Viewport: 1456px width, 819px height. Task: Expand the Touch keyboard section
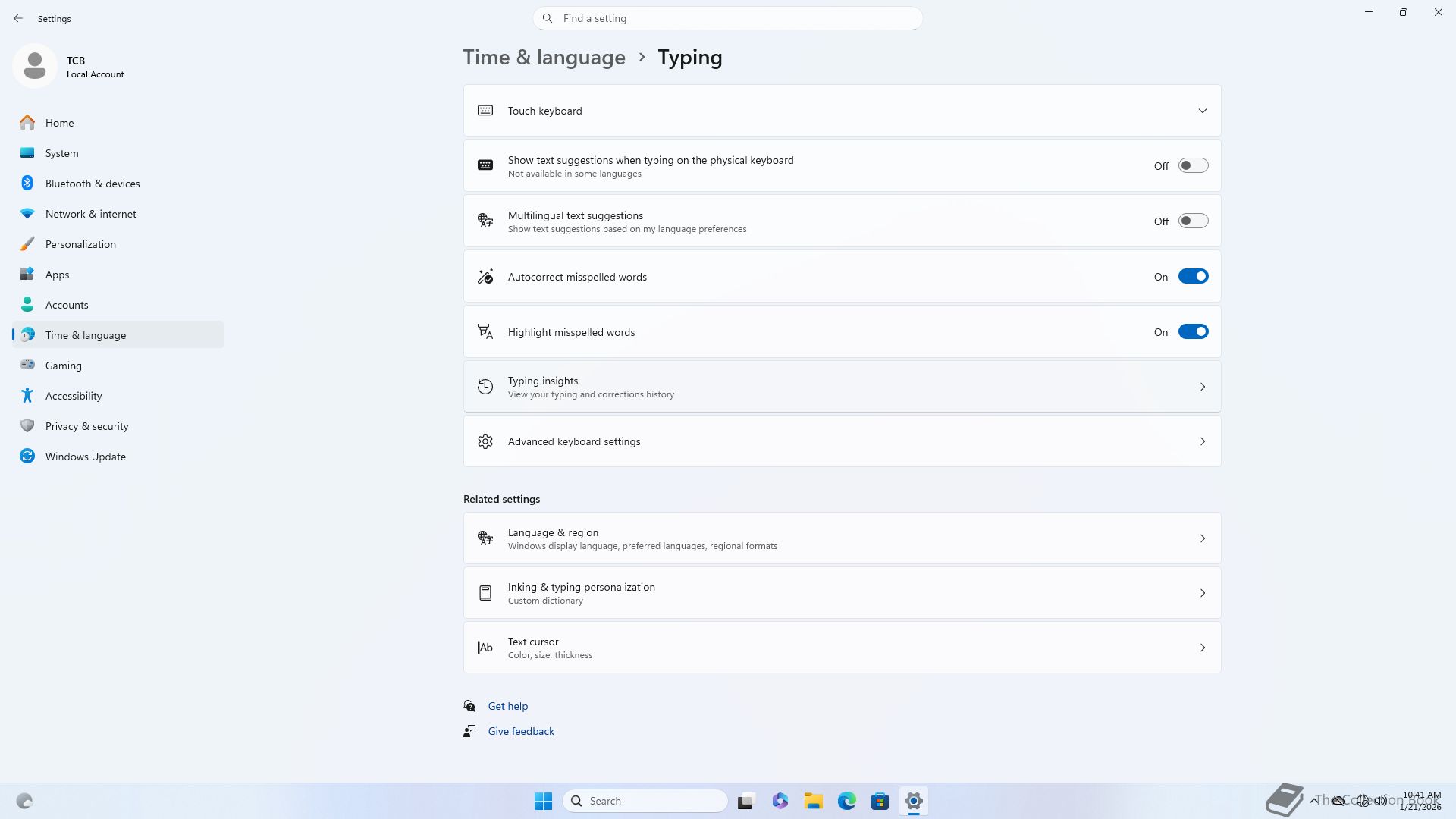click(x=1202, y=111)
